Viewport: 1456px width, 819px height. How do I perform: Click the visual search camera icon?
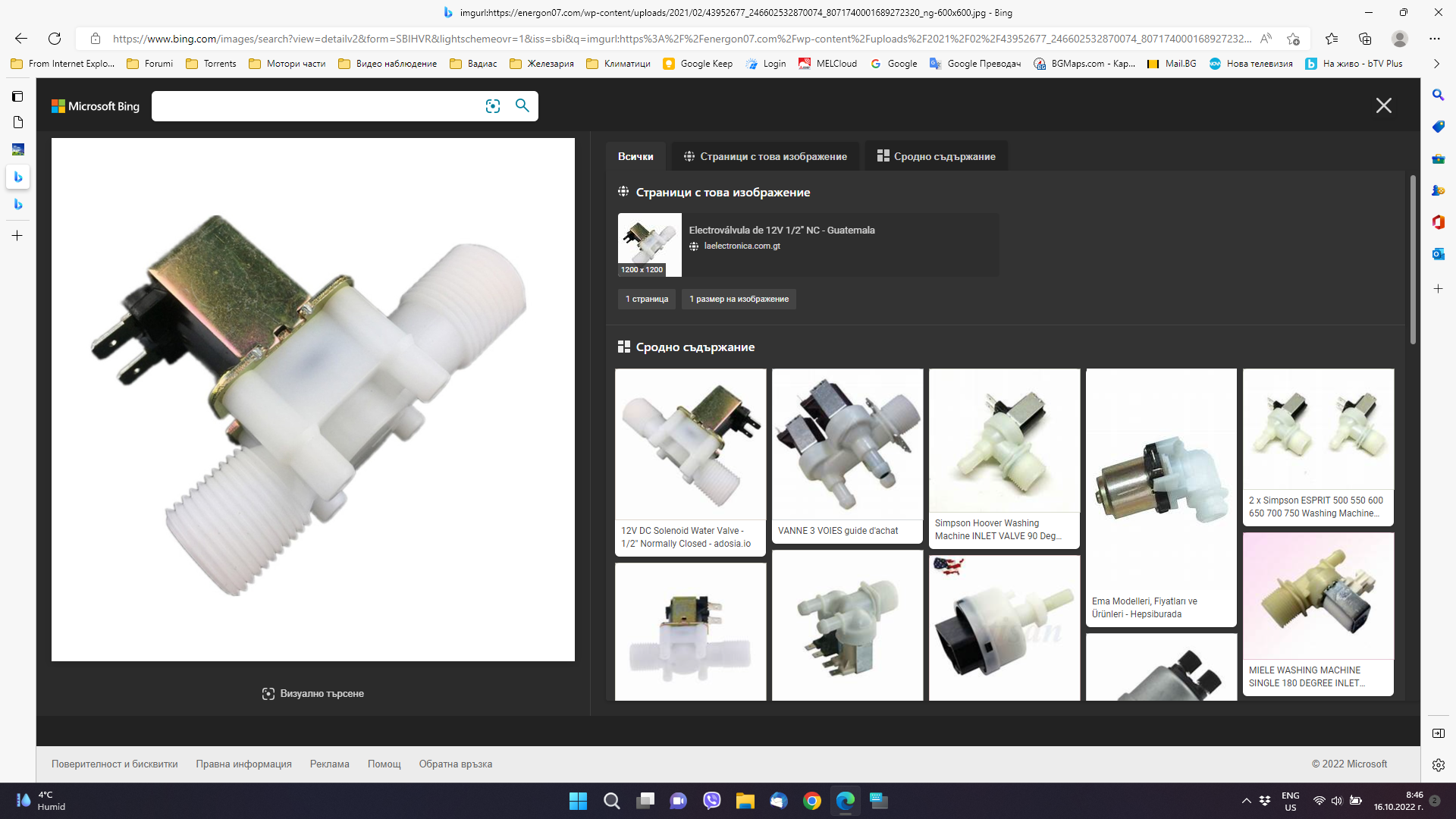click(x=493, y=106)
